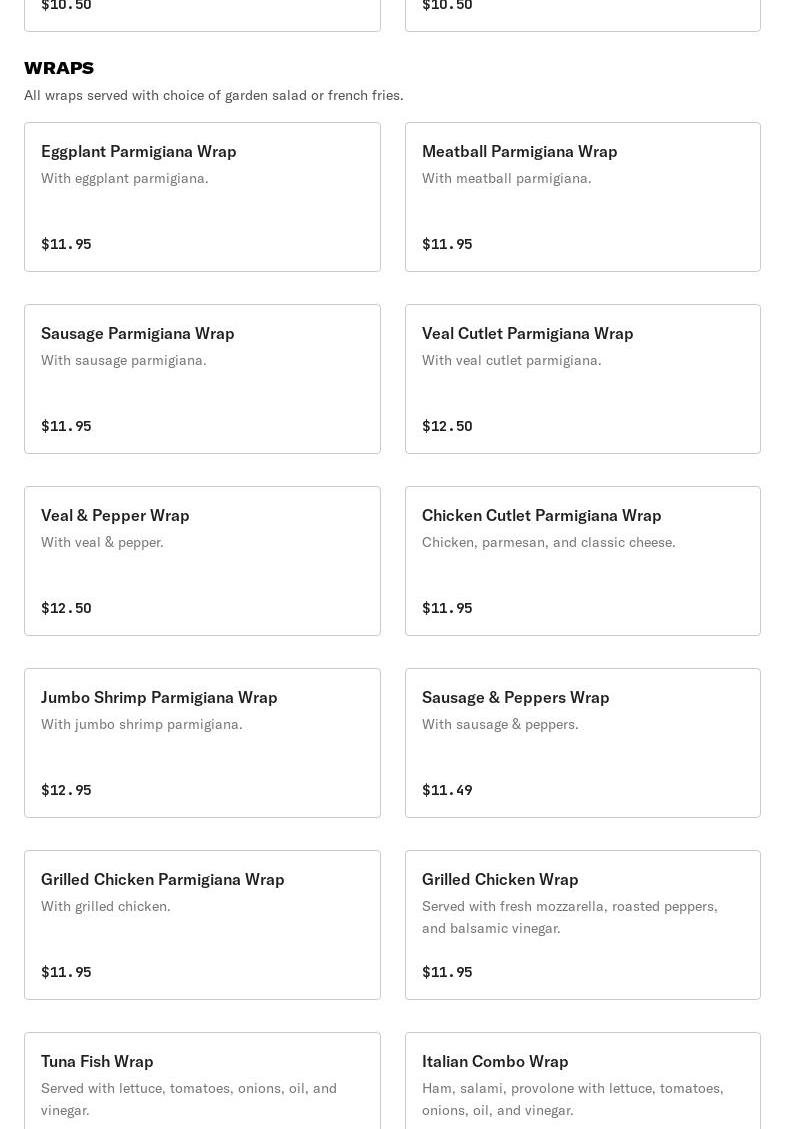The height and width of the screenshot is (1129, 785).
Task: Select the Meatball Parmigiana Wrap card
Action: (583, 197)
